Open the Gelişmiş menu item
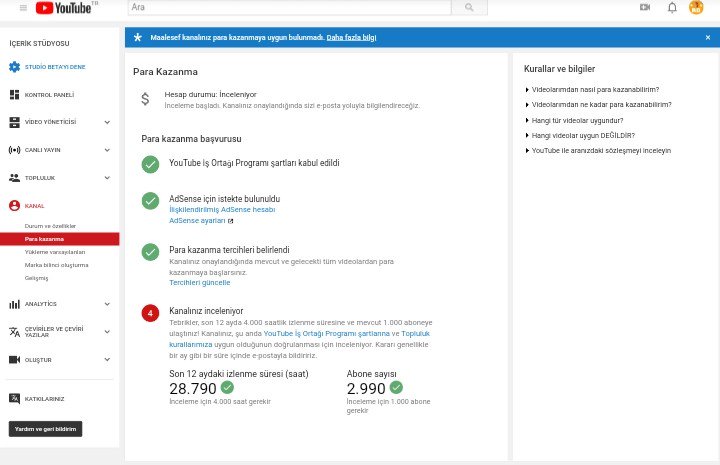Viewport: 720px width, 465px height. 36,278
